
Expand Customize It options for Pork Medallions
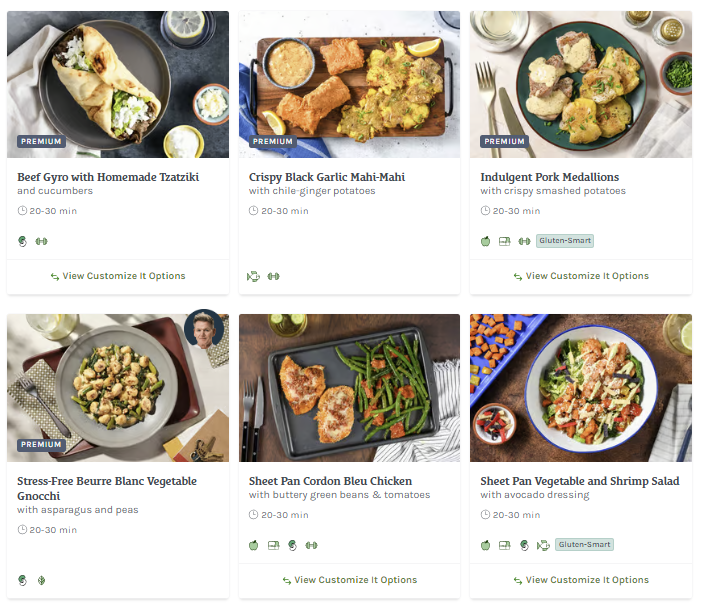581,276
